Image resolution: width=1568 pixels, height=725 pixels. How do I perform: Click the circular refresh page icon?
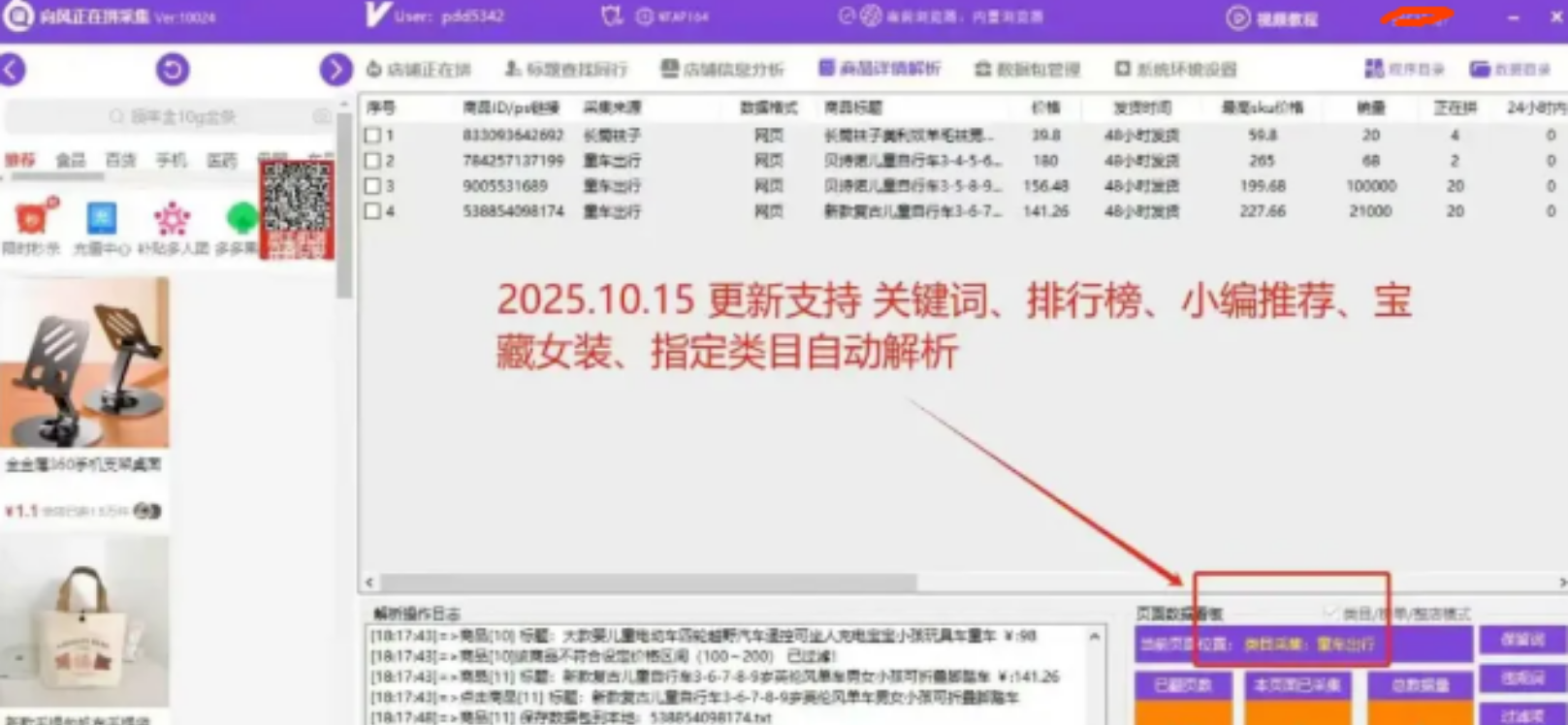point(173,70)
